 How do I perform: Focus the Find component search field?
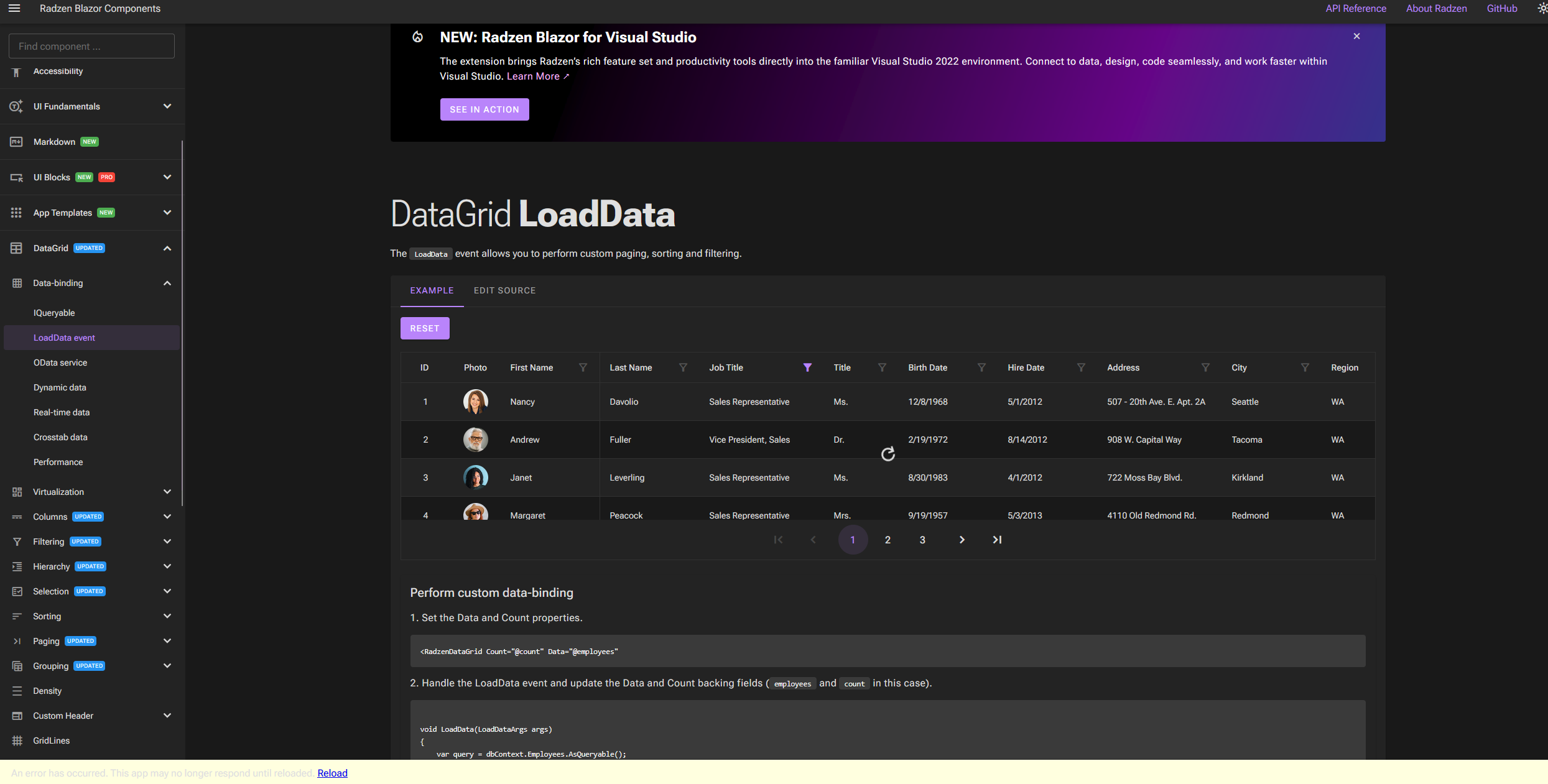tap(91, 46)
